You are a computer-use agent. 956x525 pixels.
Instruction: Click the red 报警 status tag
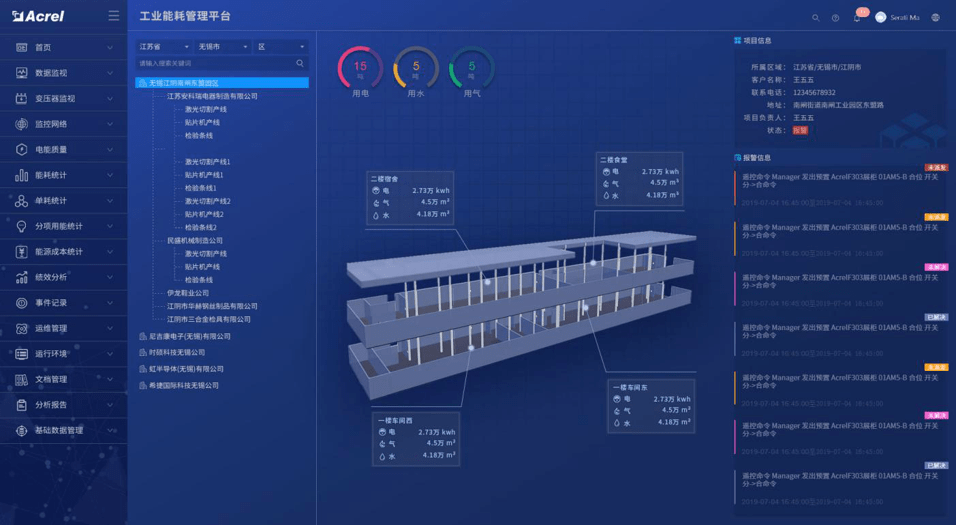800,130
